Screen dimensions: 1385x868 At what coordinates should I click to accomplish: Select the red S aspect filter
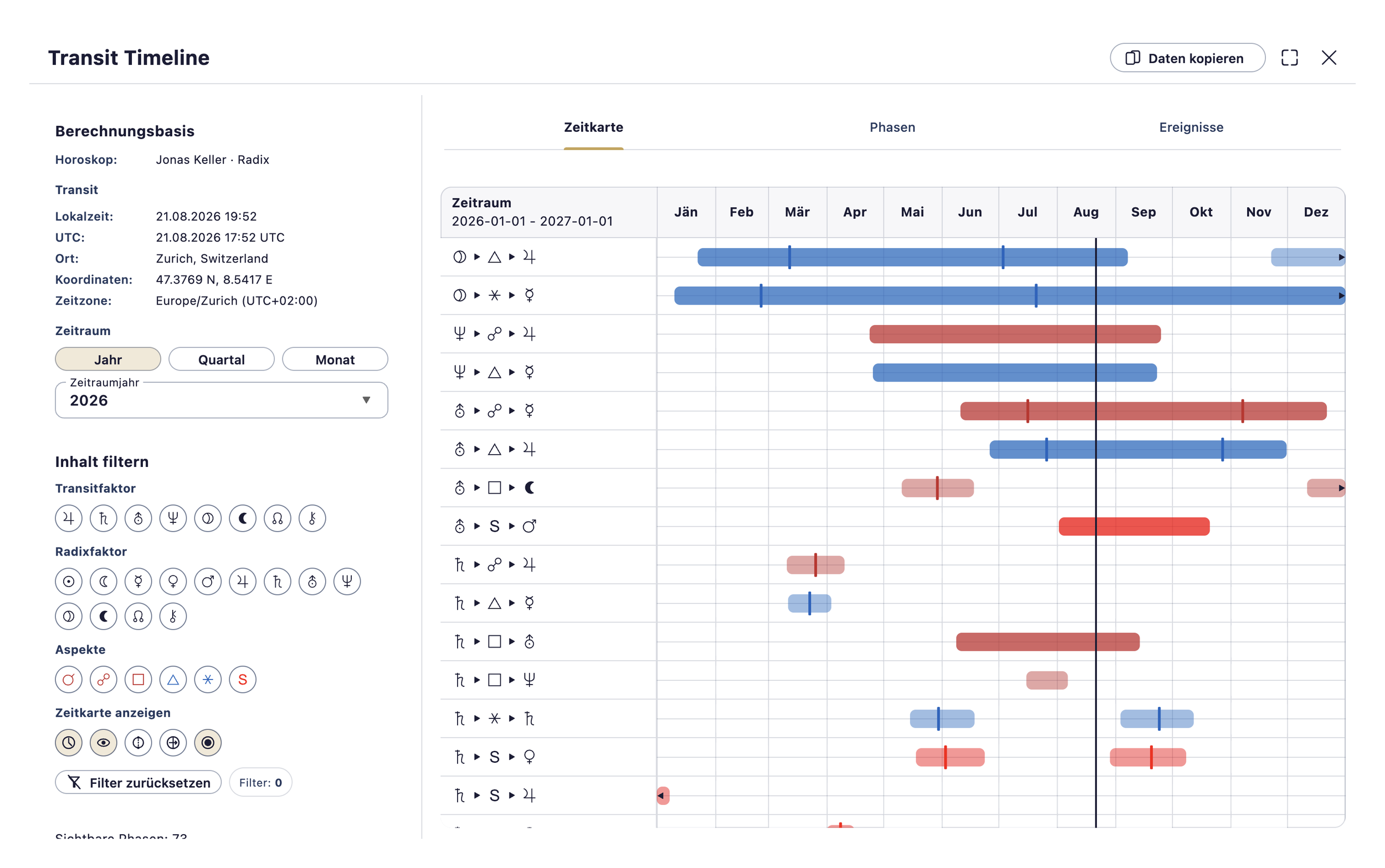(x=243, y=680)
